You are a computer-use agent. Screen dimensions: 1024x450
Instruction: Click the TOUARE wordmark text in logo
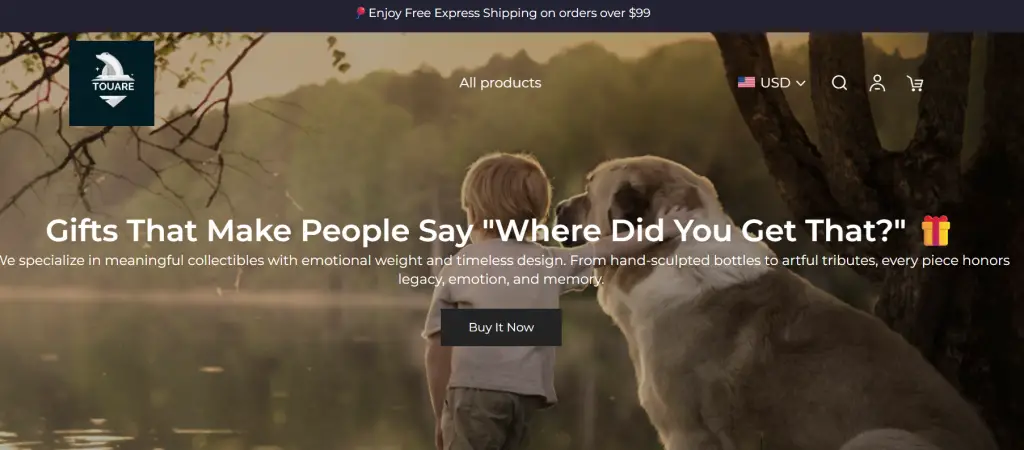coord(113,86)
